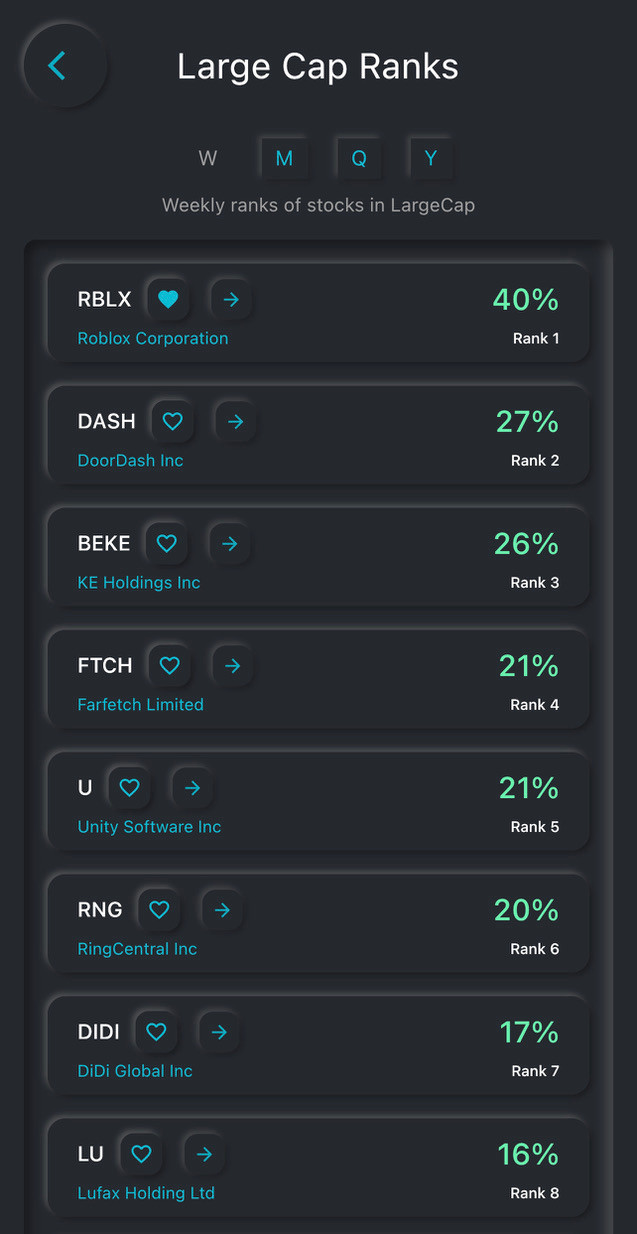Favorite RNG using its heart icon
The image size is (637, 1234).
coord(159,909)
